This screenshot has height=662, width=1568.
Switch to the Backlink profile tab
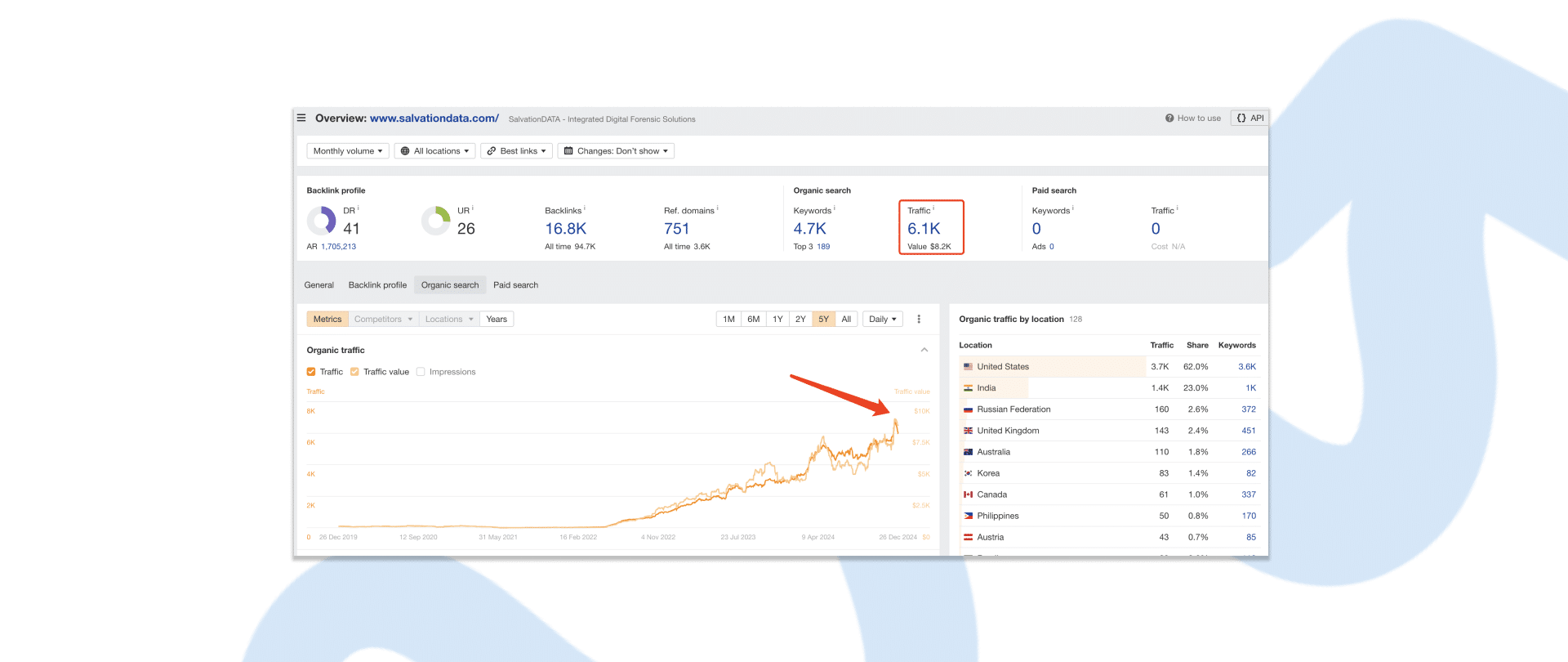377,285
